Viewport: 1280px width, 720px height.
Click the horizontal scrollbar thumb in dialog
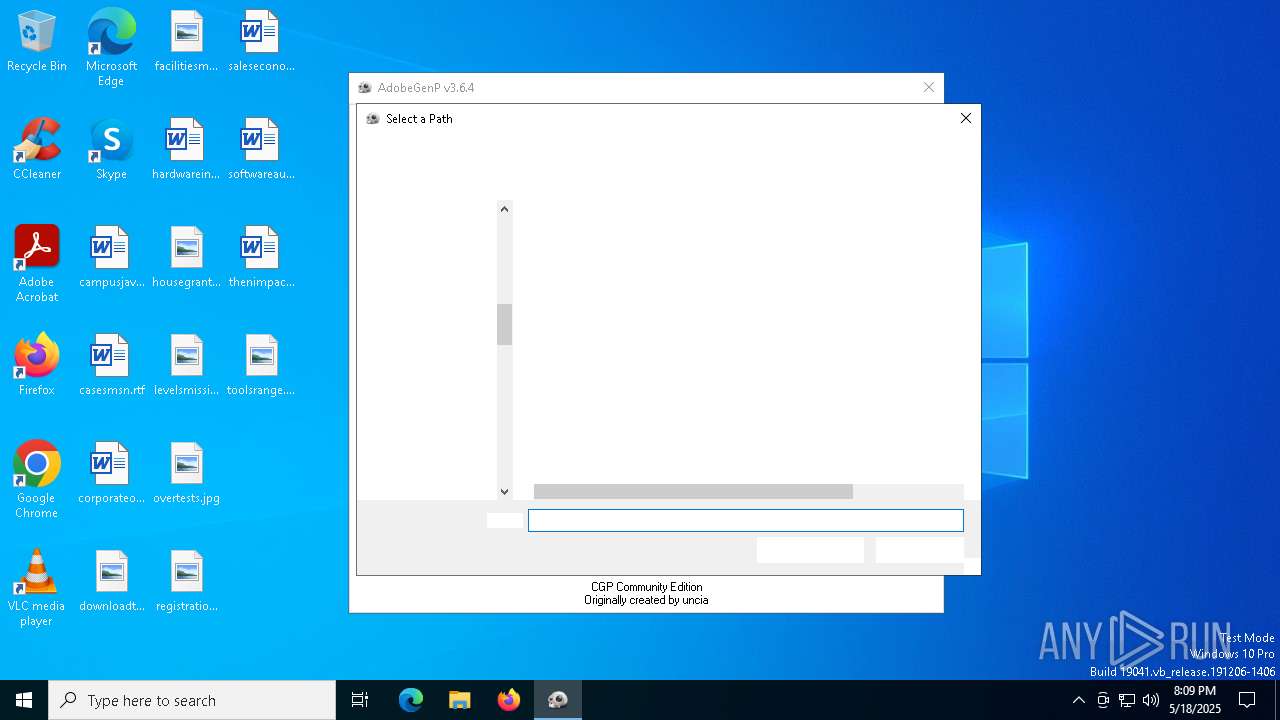click(693, 491)
